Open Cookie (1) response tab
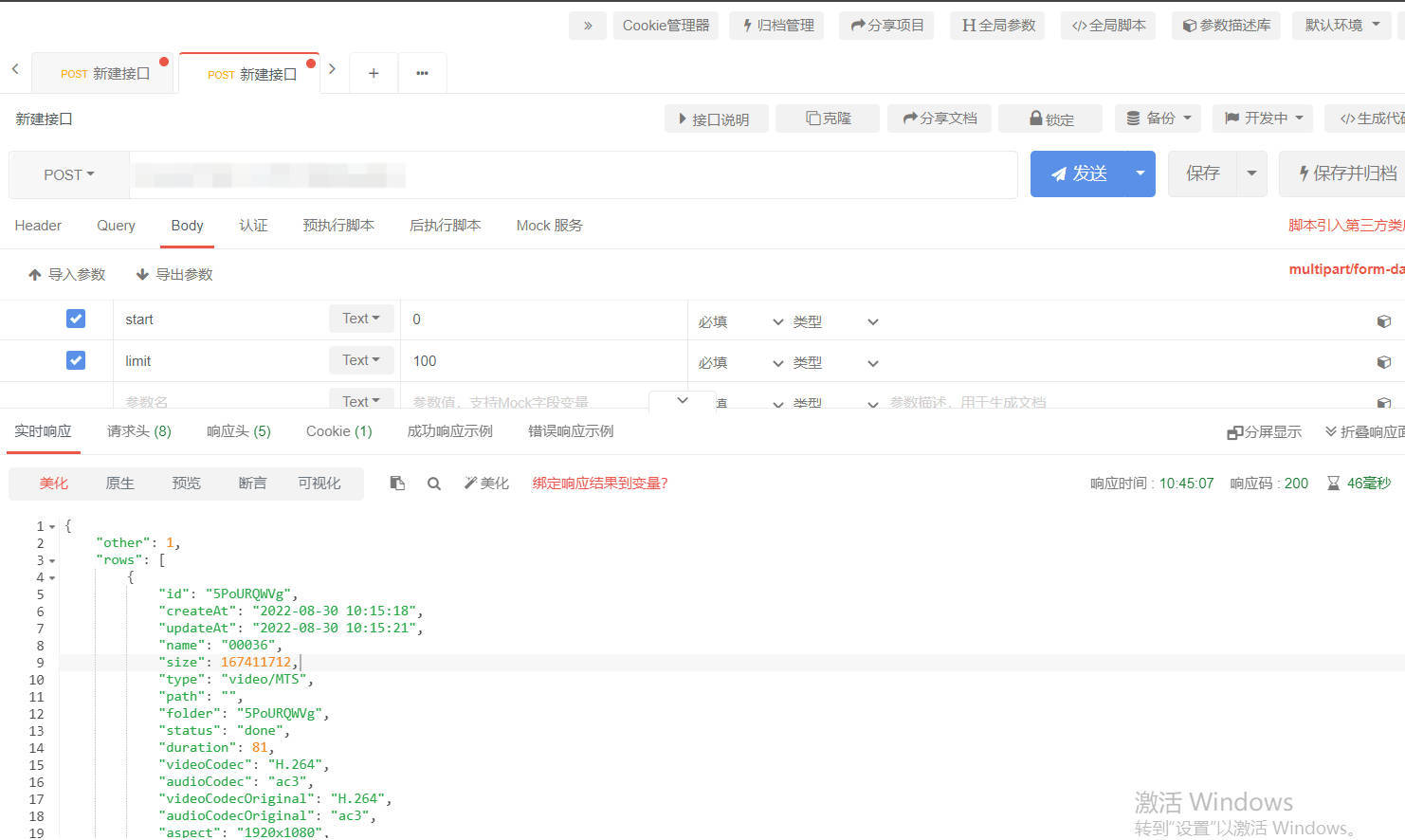 339,431
